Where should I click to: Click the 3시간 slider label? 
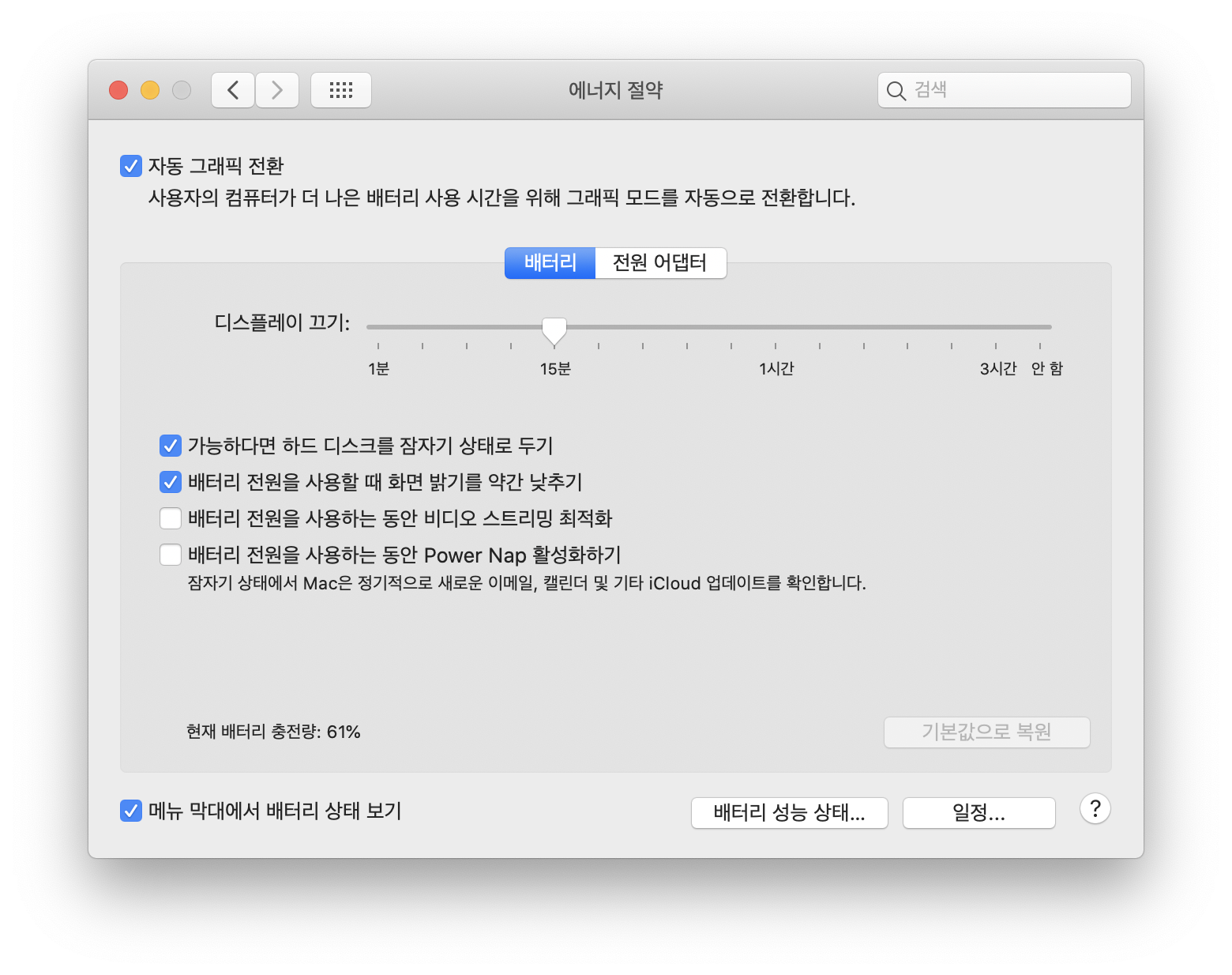998,369
